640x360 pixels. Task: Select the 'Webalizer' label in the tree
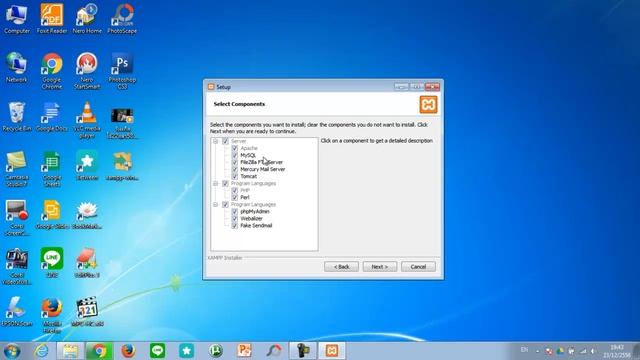pyautogui.click(x=251, y=218)
